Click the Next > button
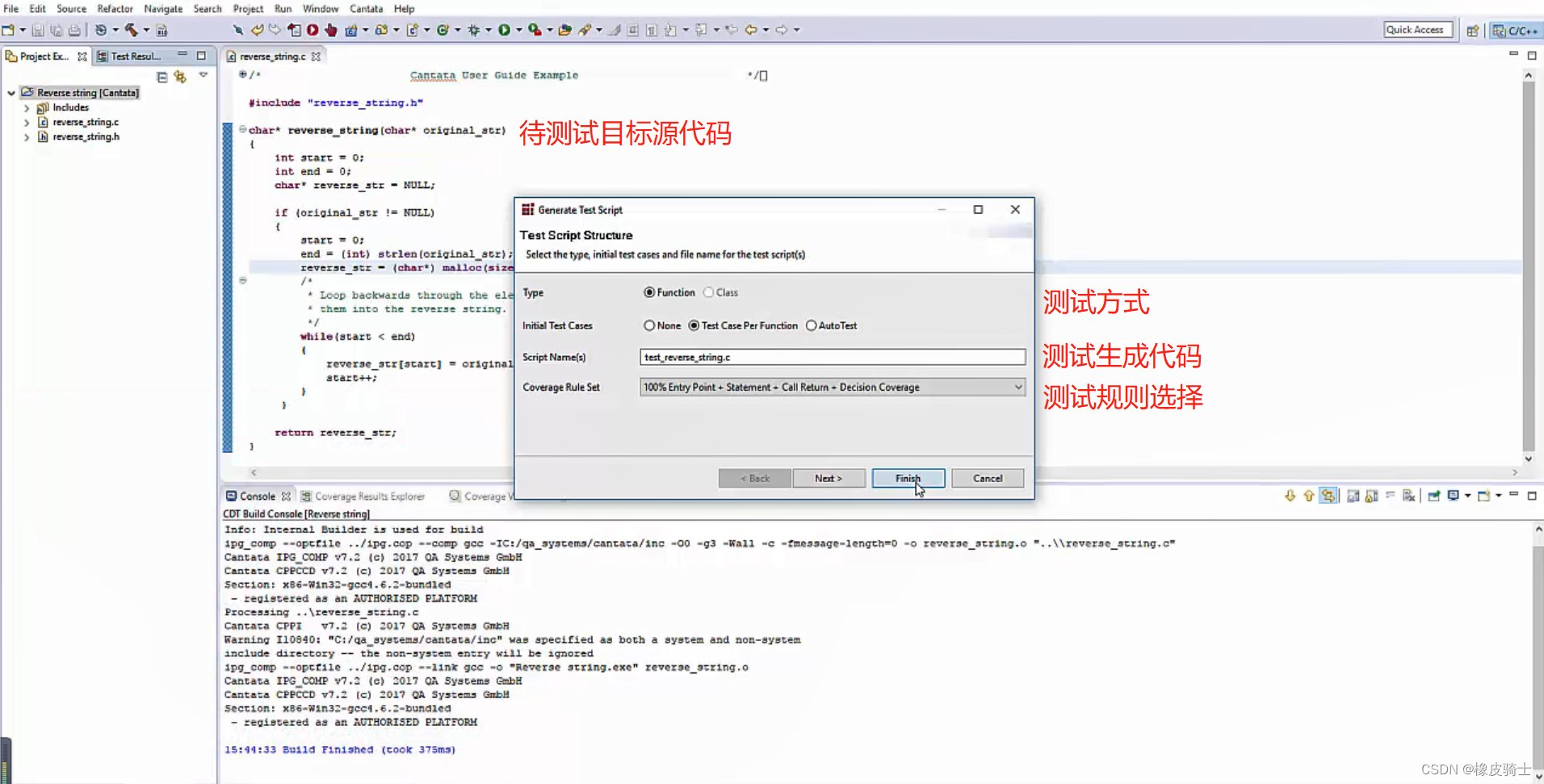The width and height of the screenshot is (1544, 784). coord(829,478)
